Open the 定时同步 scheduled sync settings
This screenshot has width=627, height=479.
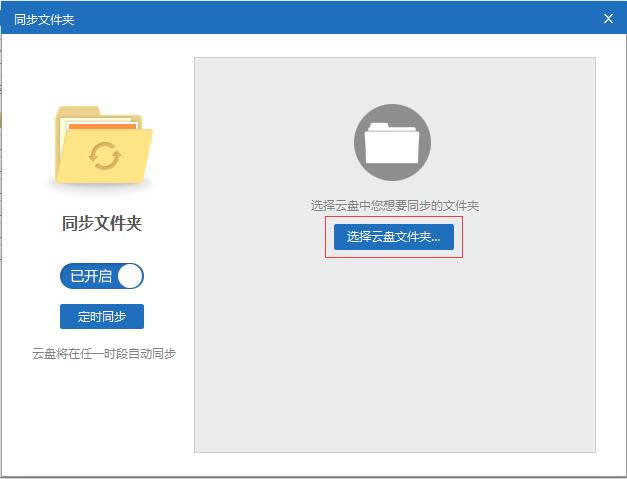(102, 316)
